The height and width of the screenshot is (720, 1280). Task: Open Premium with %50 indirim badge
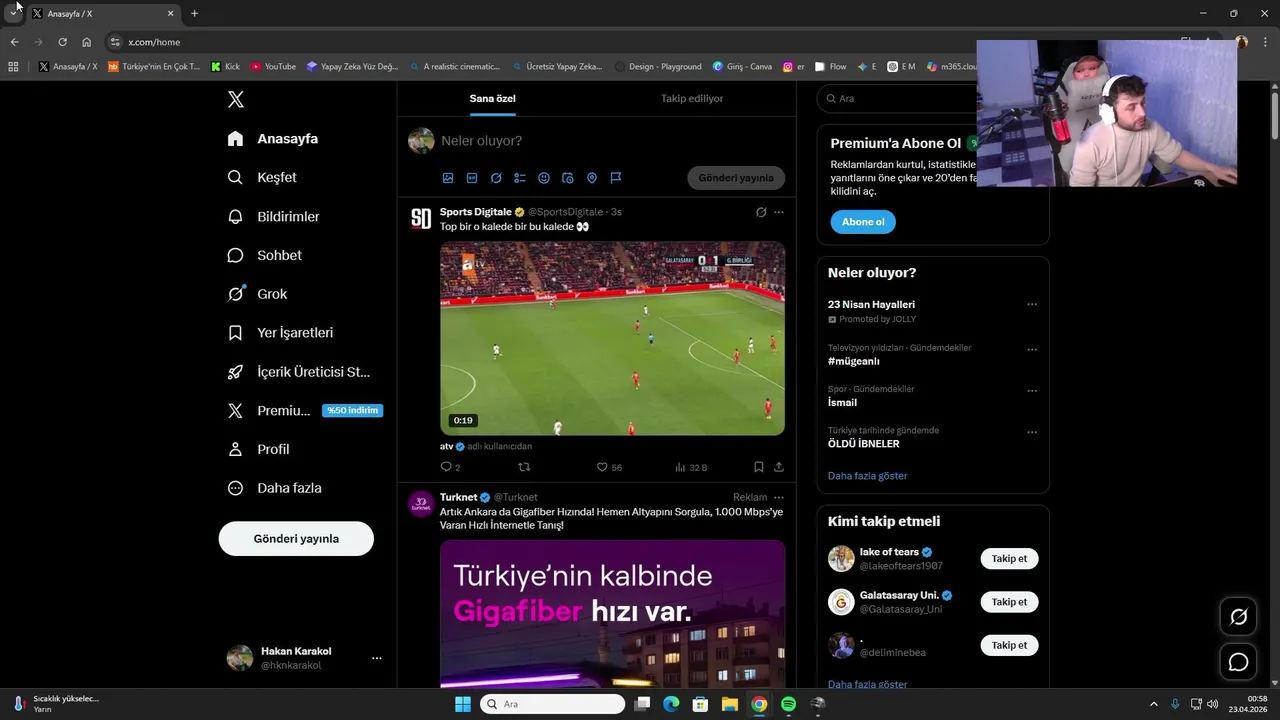[x=305, y=411]
